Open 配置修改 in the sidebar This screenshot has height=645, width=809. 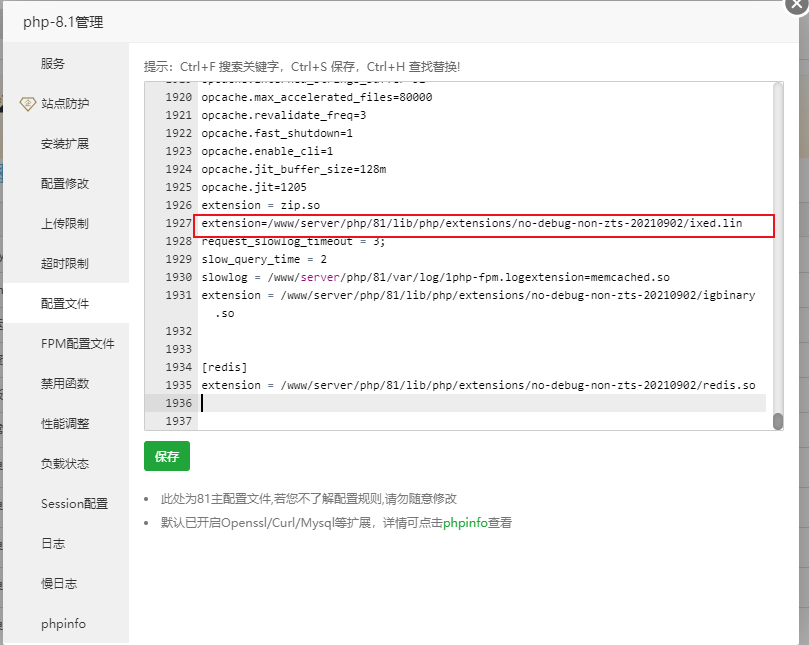pos(65,183)
